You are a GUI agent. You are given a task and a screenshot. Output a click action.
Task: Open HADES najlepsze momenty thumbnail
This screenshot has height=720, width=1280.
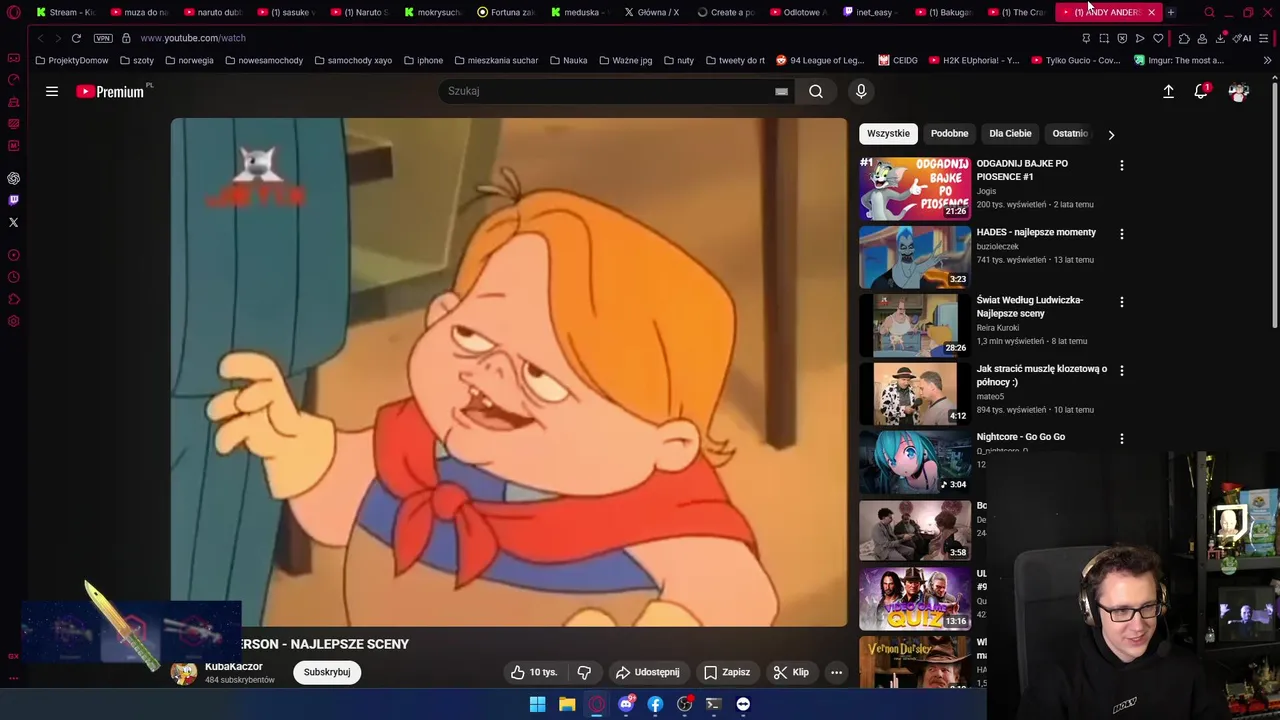click(915, 256)
